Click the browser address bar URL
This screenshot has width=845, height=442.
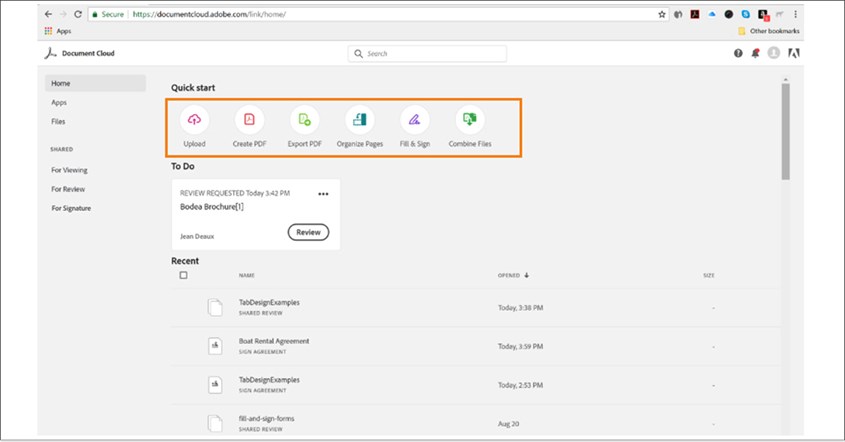(x=209, y=15)
